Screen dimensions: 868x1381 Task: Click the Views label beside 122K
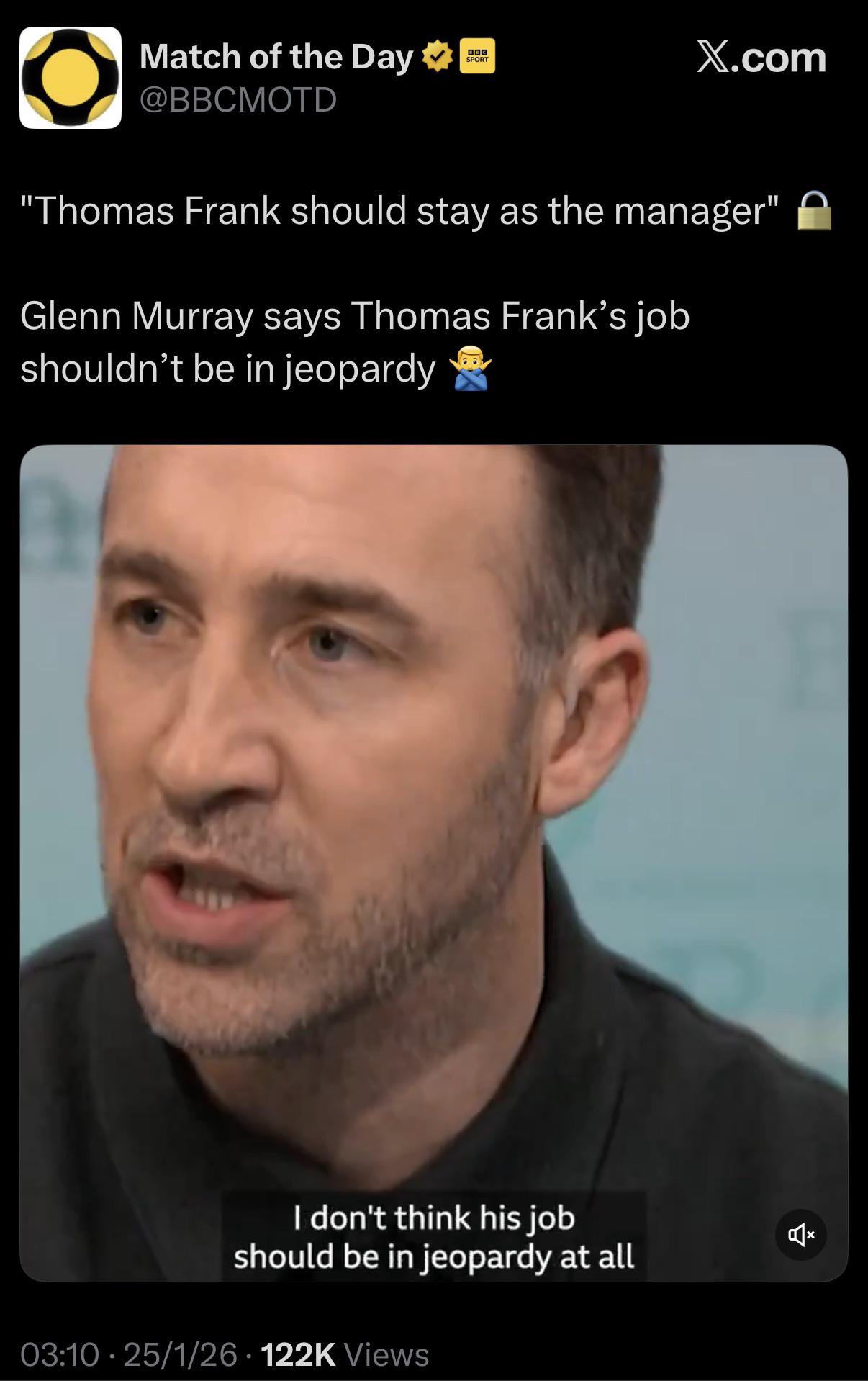pos(387,1354)
